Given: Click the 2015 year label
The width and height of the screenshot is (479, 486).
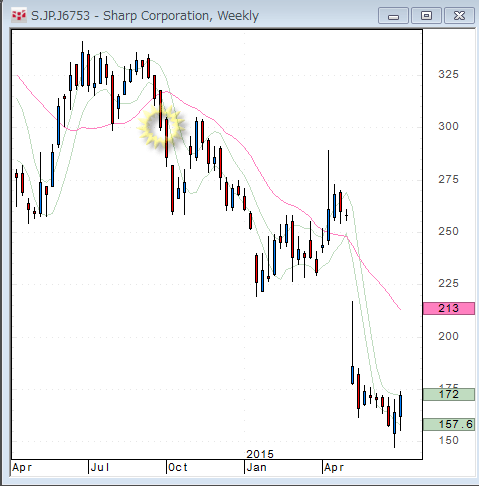Looking at the screenshot, I should [x=260, y=454].
